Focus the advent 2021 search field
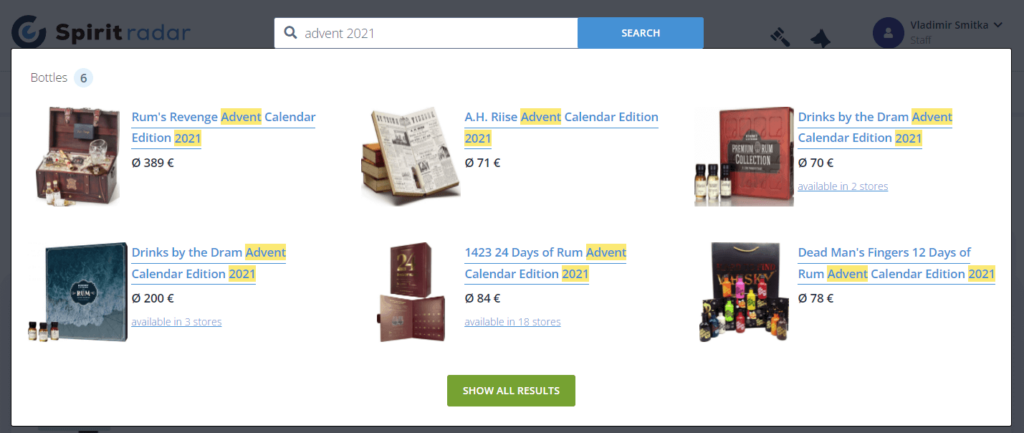This screenshot has height=433, width=1024. pos(426,33)
